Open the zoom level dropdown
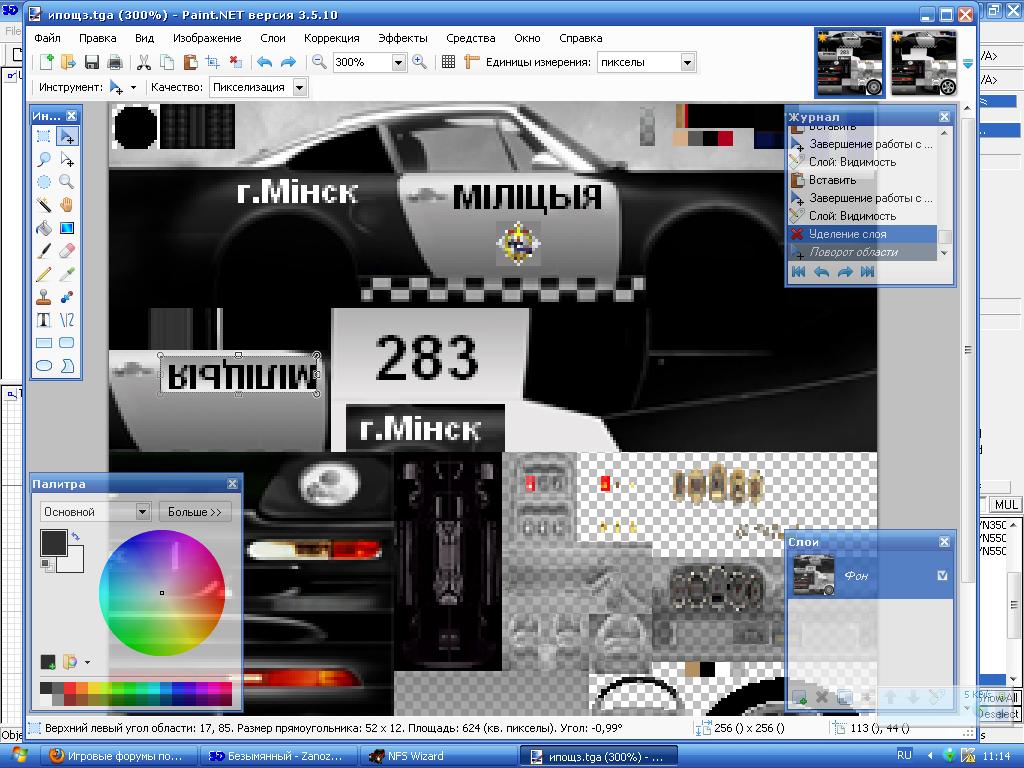The image size is (1024, 768). click(398, 62)
